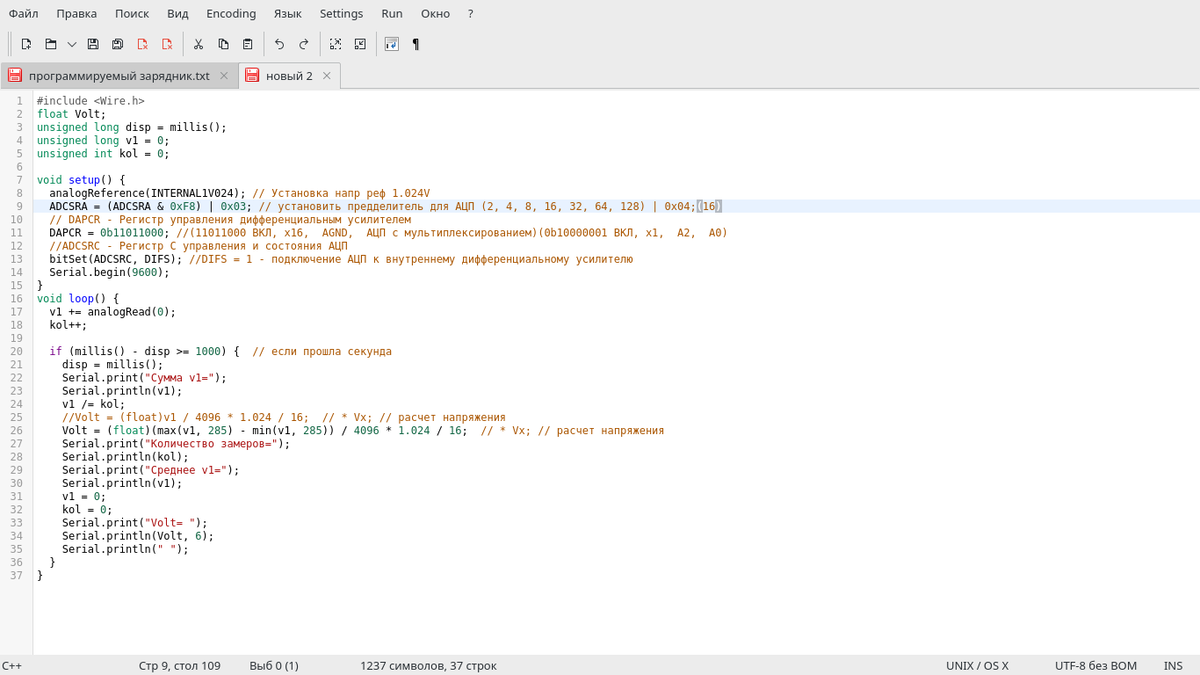Copy selection with the copy icon
This screenshot has height=675, width=1200.
223,44
